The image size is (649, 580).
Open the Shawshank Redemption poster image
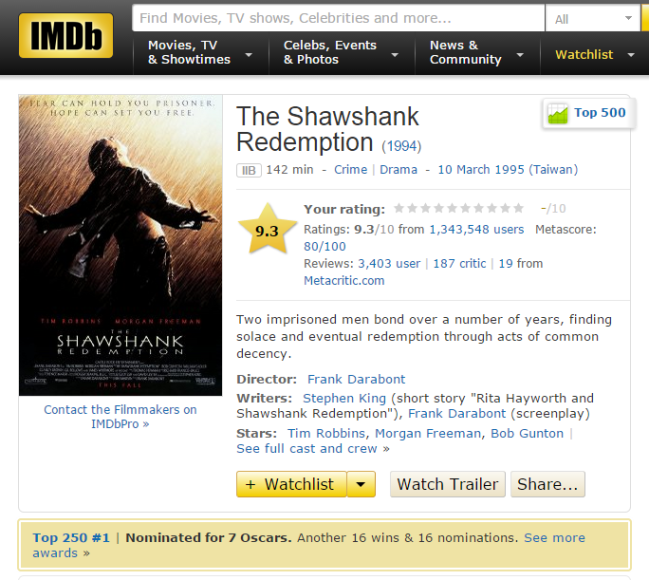click(x=120, y=245)
